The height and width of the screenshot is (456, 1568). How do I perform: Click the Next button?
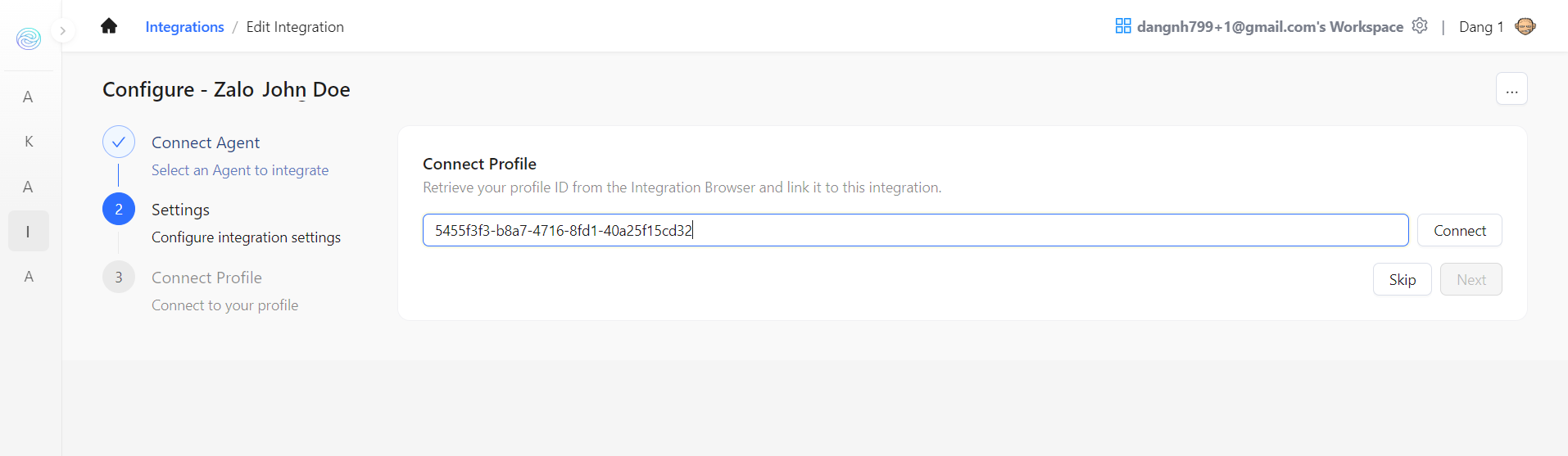click(x=1471, y=280)
